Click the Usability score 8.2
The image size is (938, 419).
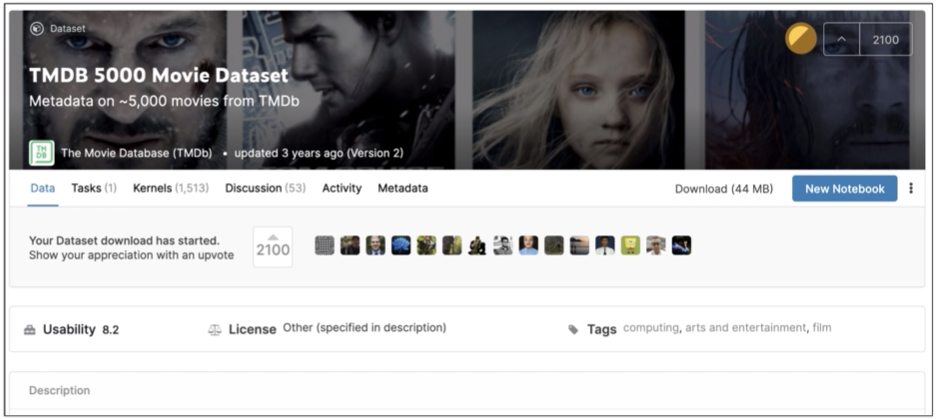tap(111, 330)
